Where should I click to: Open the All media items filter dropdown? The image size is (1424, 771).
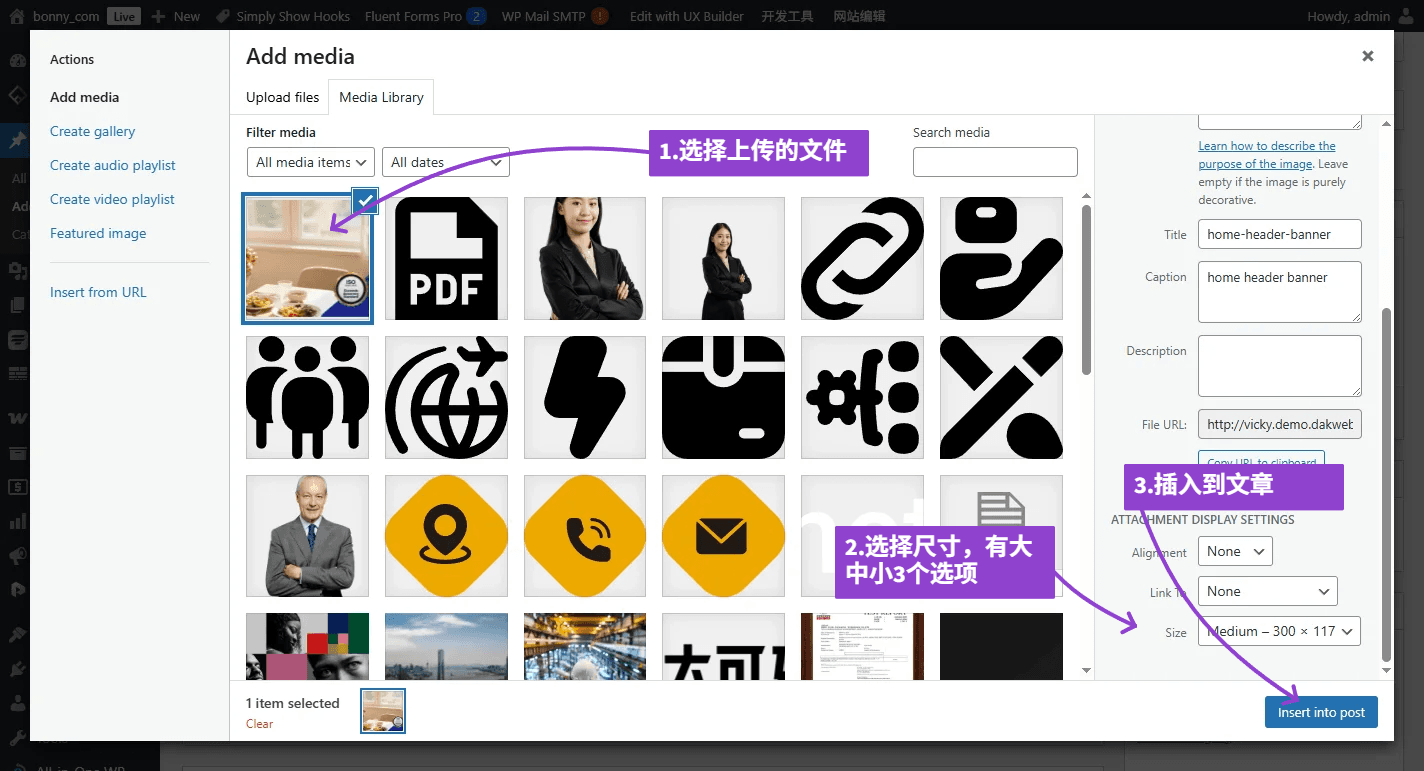point(310,162)
